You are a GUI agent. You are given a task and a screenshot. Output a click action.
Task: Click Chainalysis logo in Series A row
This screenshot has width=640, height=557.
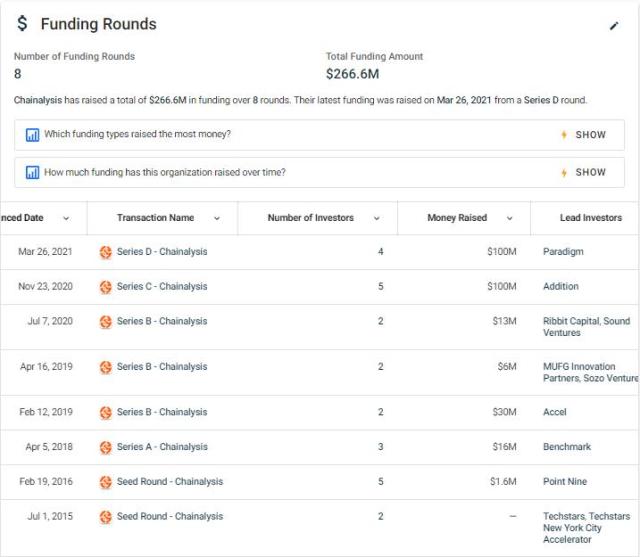[106, 447]
